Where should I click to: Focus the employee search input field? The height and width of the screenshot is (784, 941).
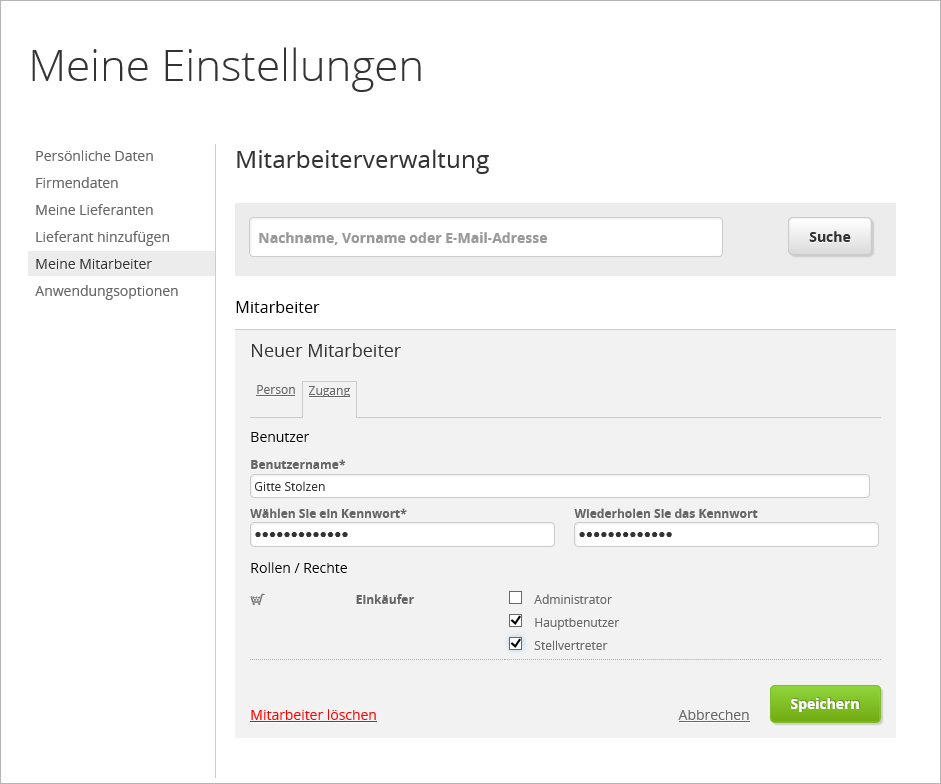[x=485, y=238]
